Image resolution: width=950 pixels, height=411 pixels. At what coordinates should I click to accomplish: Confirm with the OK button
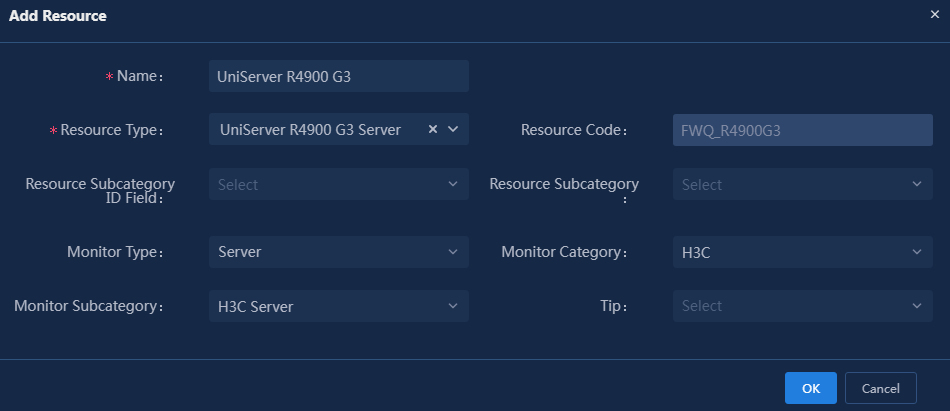pyautogui.click(x=811, y=388)
